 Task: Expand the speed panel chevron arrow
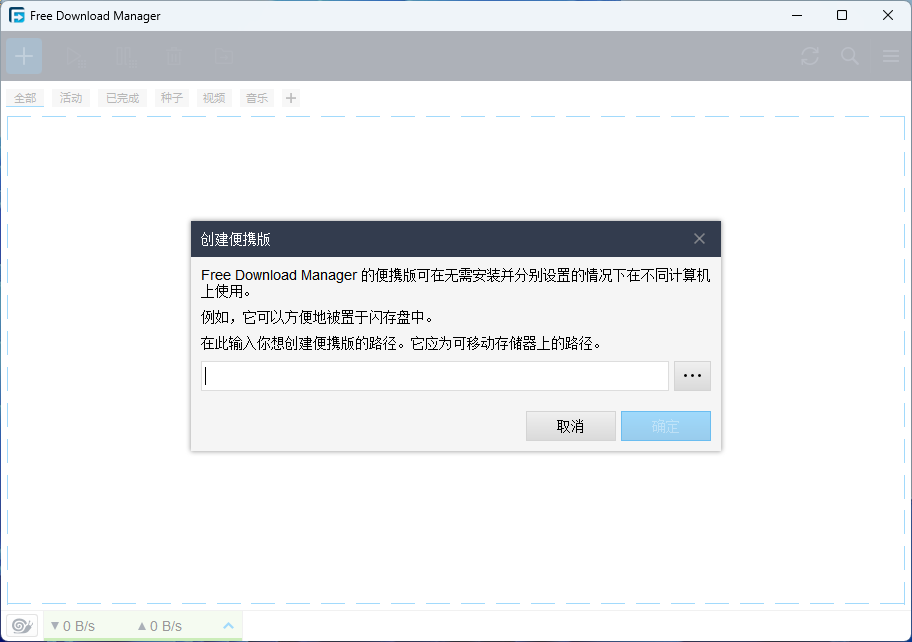(x=228, y=626)
